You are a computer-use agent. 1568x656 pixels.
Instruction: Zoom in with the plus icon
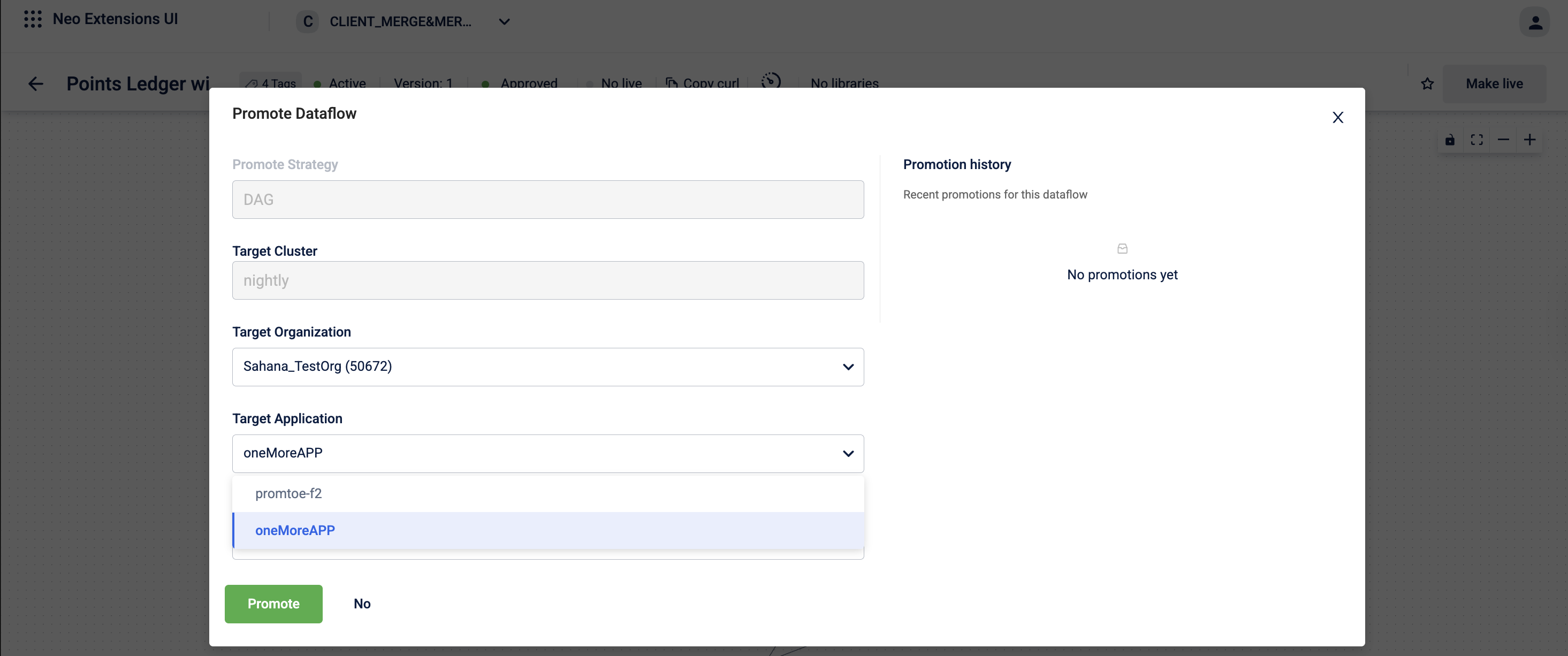1529,140
